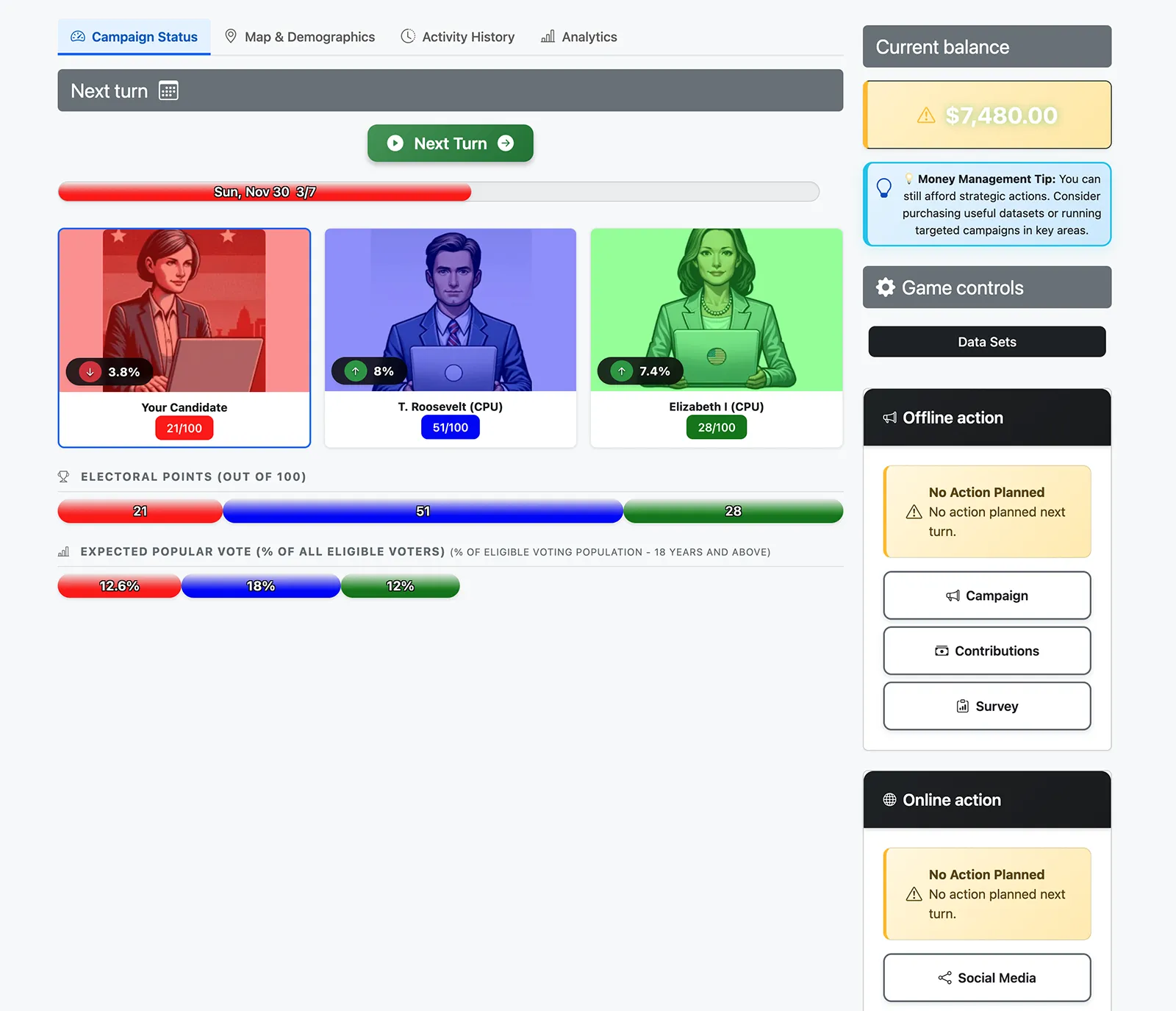Switch to the Analytics tab
This screenshot has width=1176, height=1011.
[578, 37]
